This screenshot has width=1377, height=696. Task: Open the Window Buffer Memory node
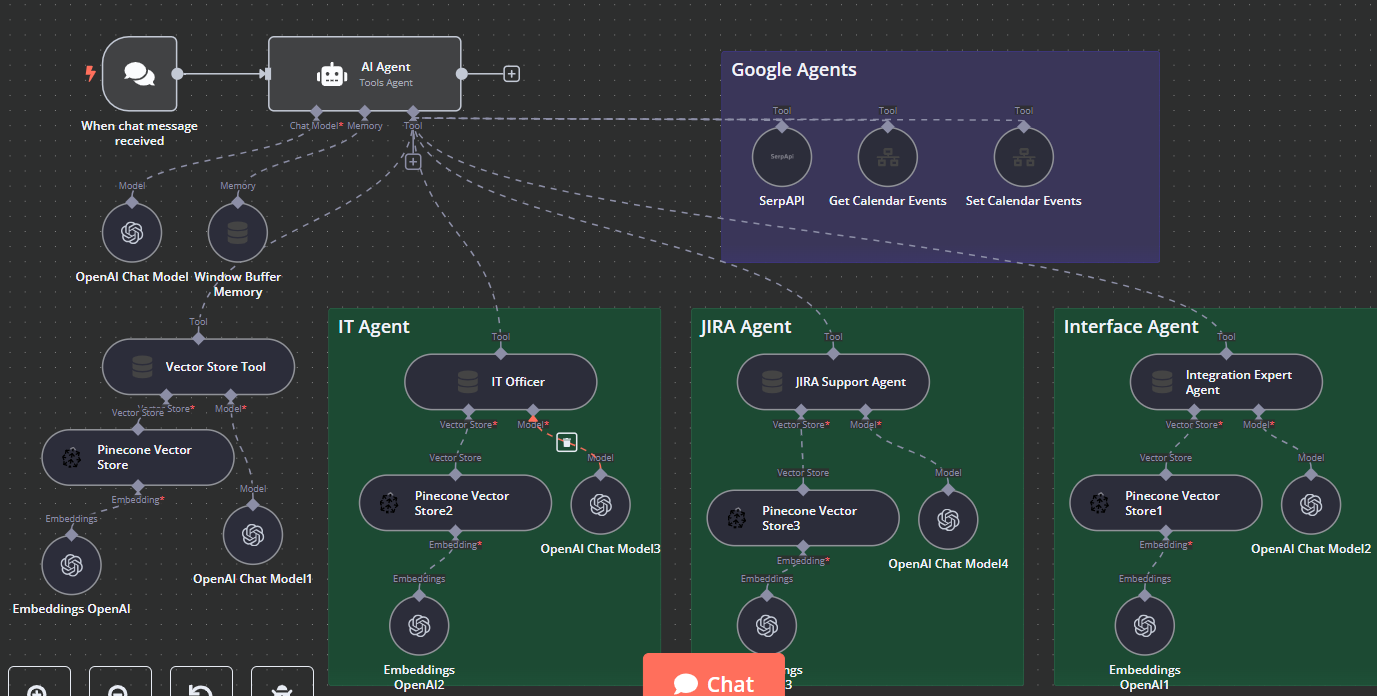tap(237, 233)
